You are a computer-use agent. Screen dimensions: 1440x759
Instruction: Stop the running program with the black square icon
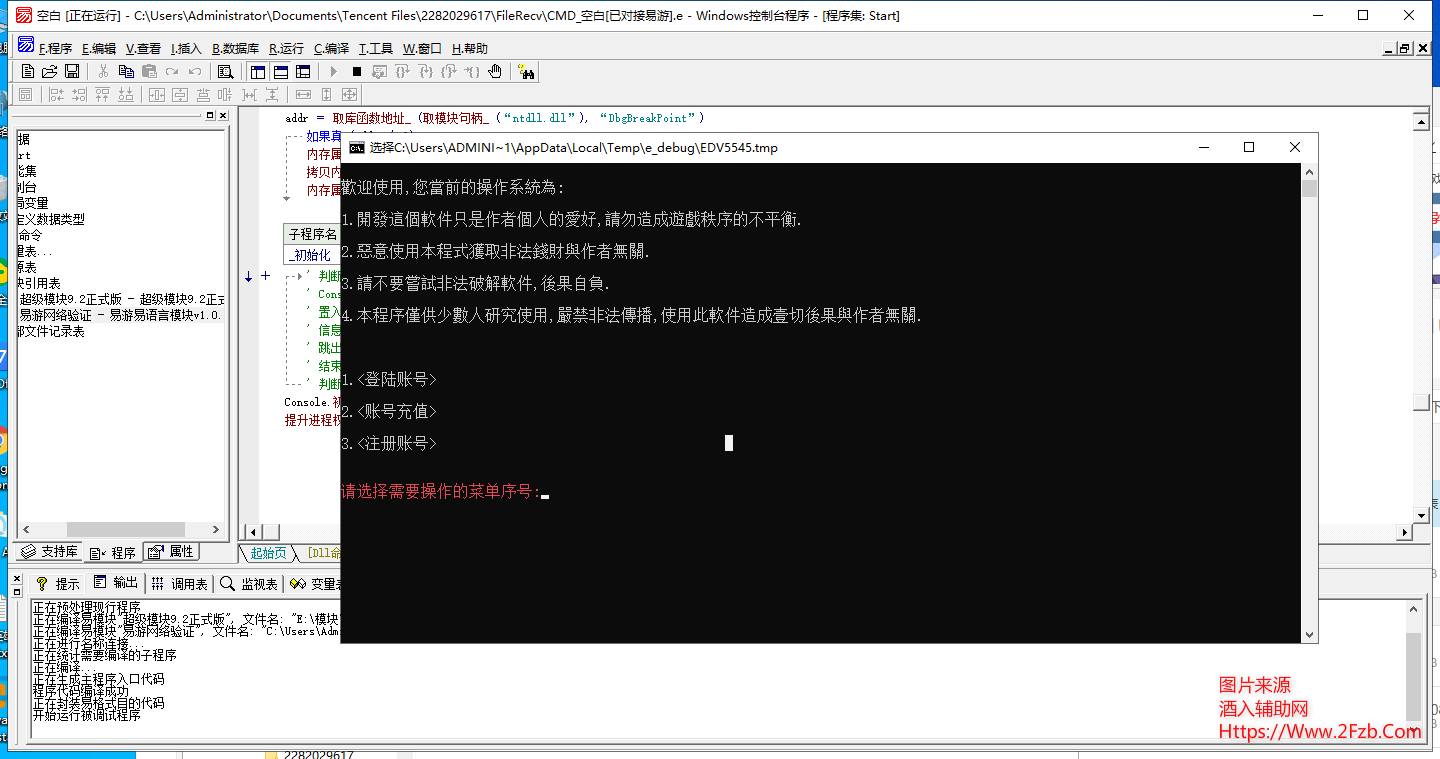coord(356,71)
